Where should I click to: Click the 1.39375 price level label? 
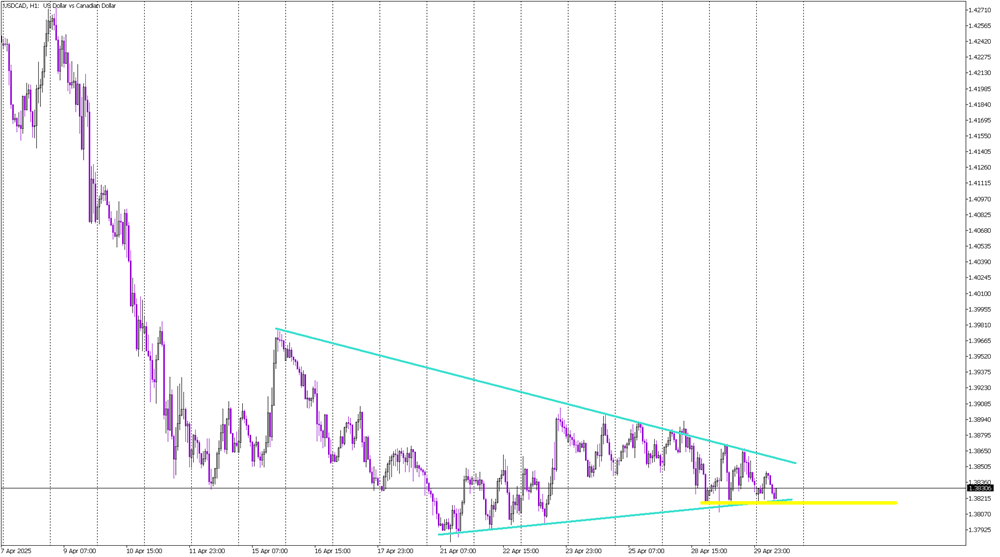pos(980,372)
